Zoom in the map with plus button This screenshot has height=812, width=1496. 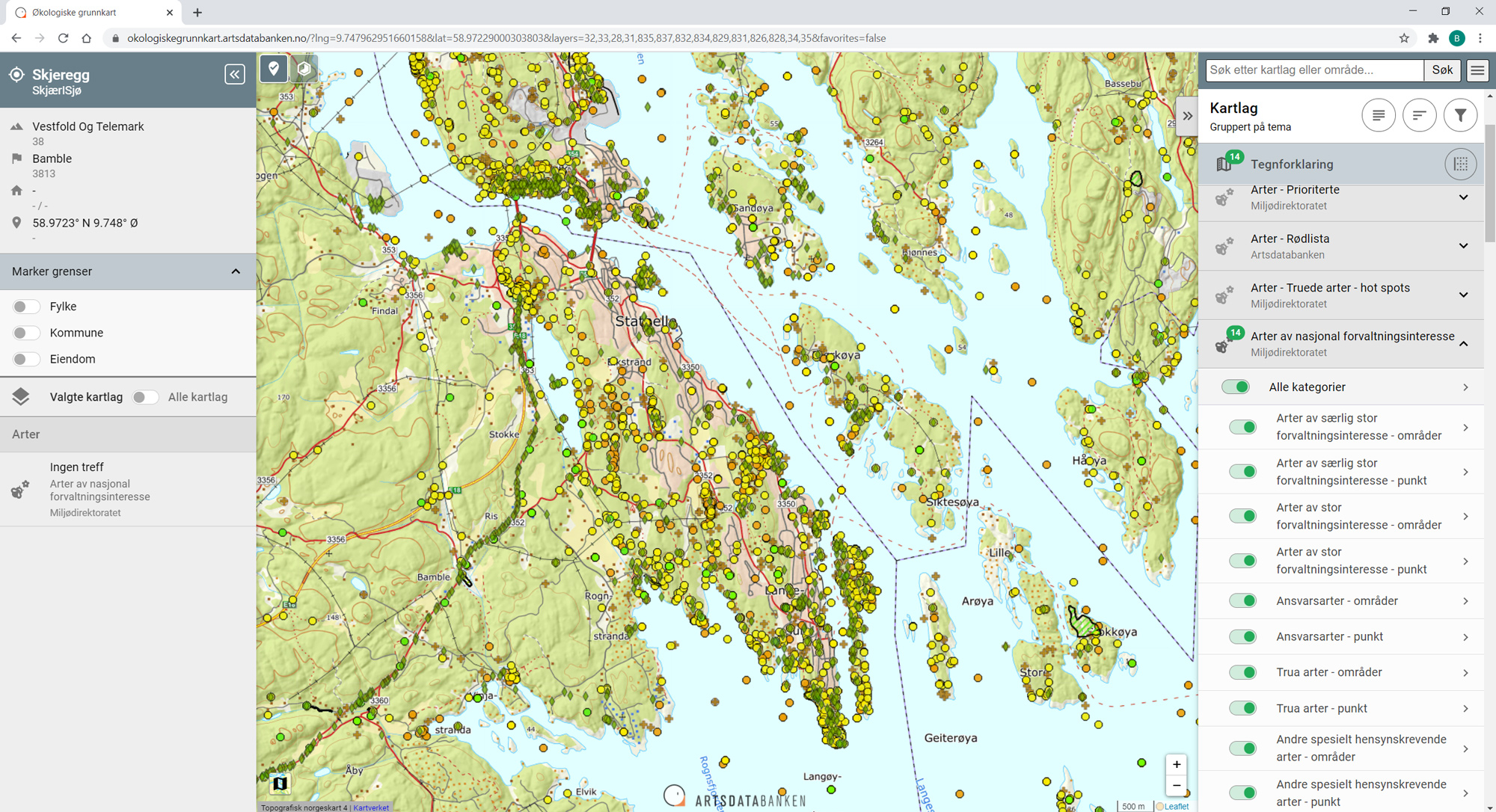click(x=1177, y=764)
